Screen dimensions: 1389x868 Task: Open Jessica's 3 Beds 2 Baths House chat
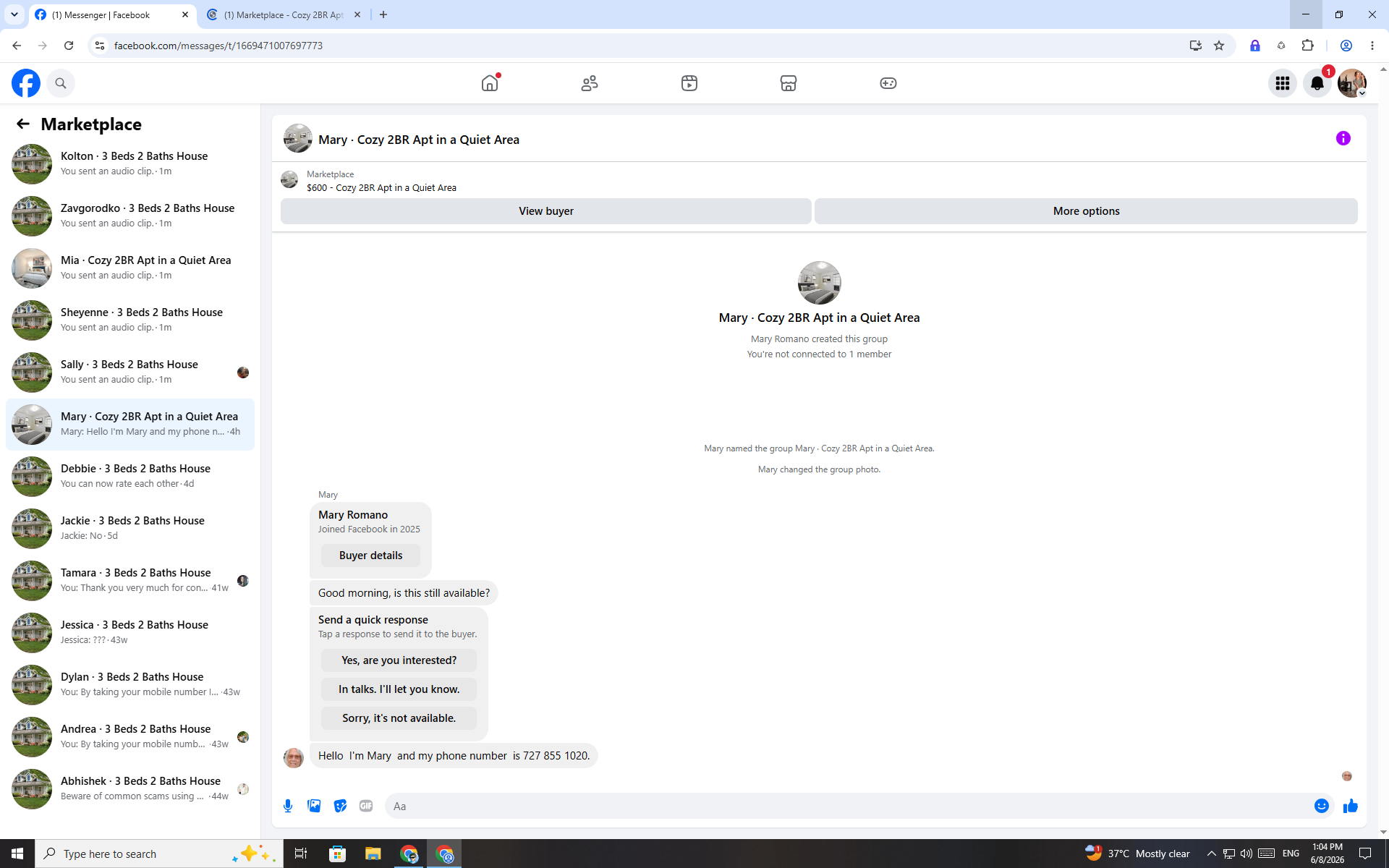coord(130,633)
